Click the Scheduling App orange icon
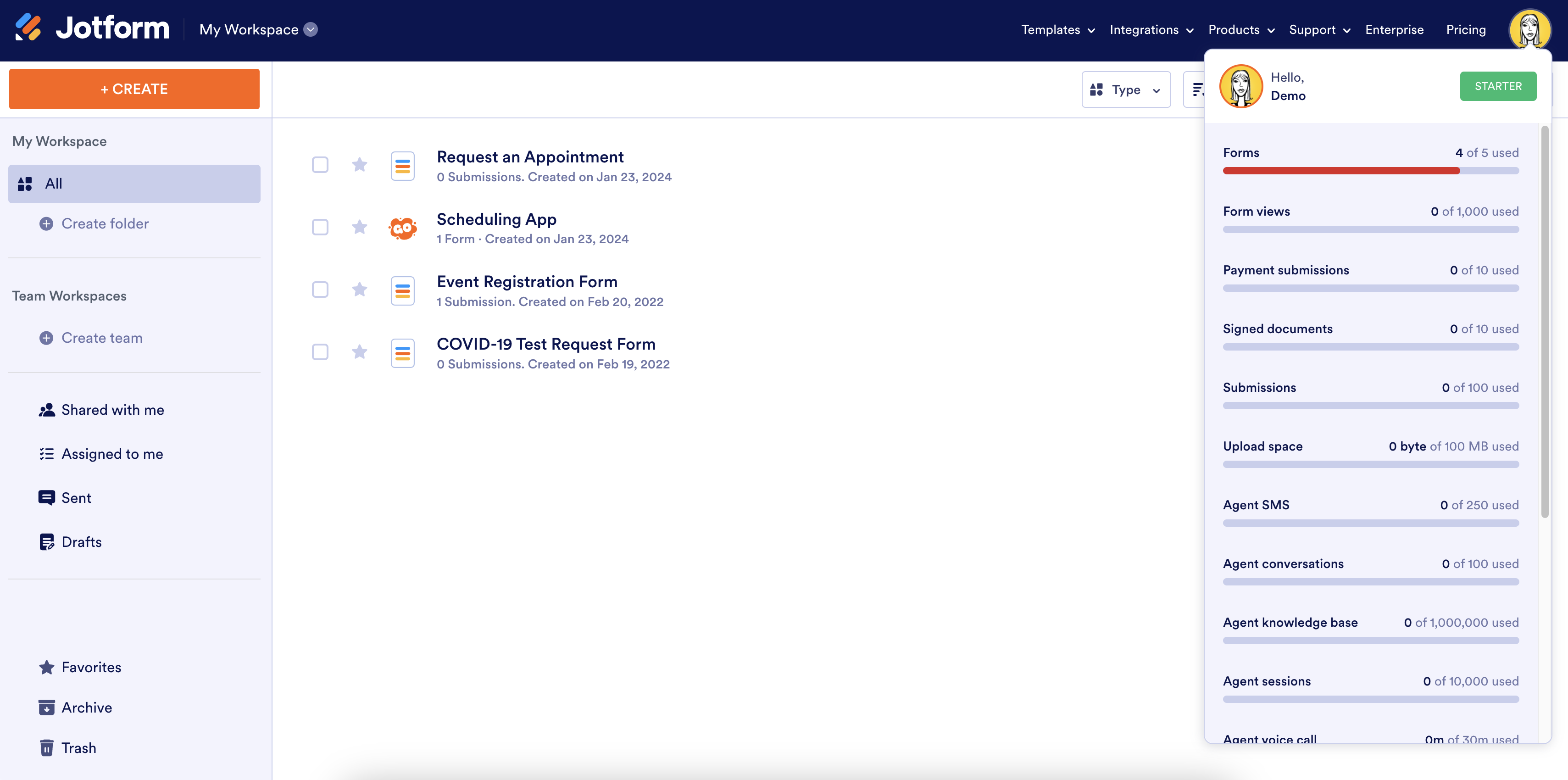Image resolution: width=1568 pixels, height=780 pixels. coord(402,228)
